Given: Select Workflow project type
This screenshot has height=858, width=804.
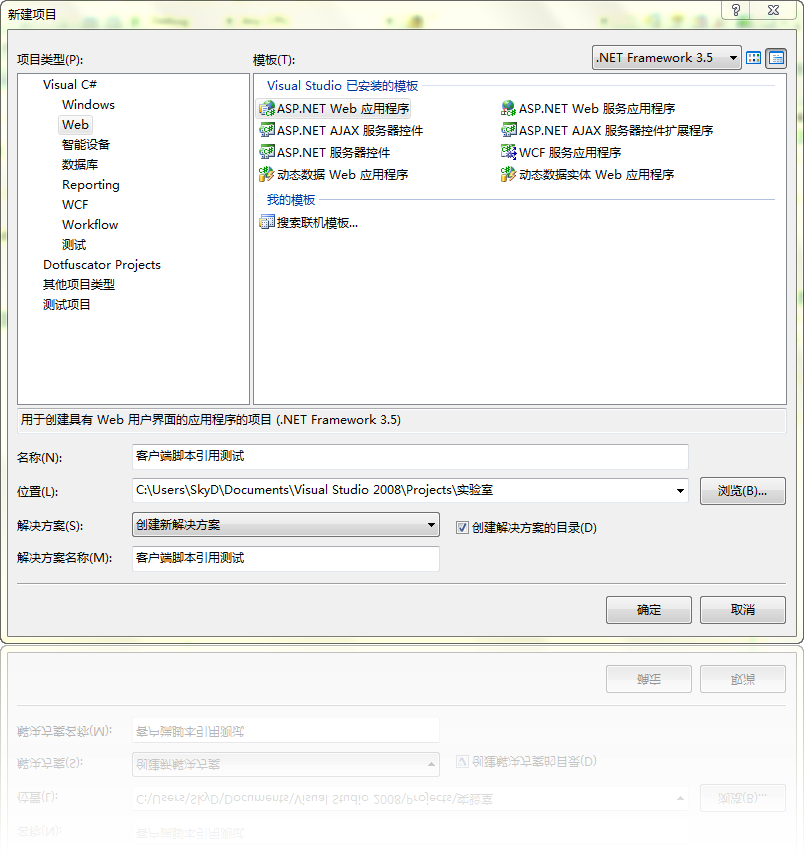Looking at the screenshot, I should (90, 224).
